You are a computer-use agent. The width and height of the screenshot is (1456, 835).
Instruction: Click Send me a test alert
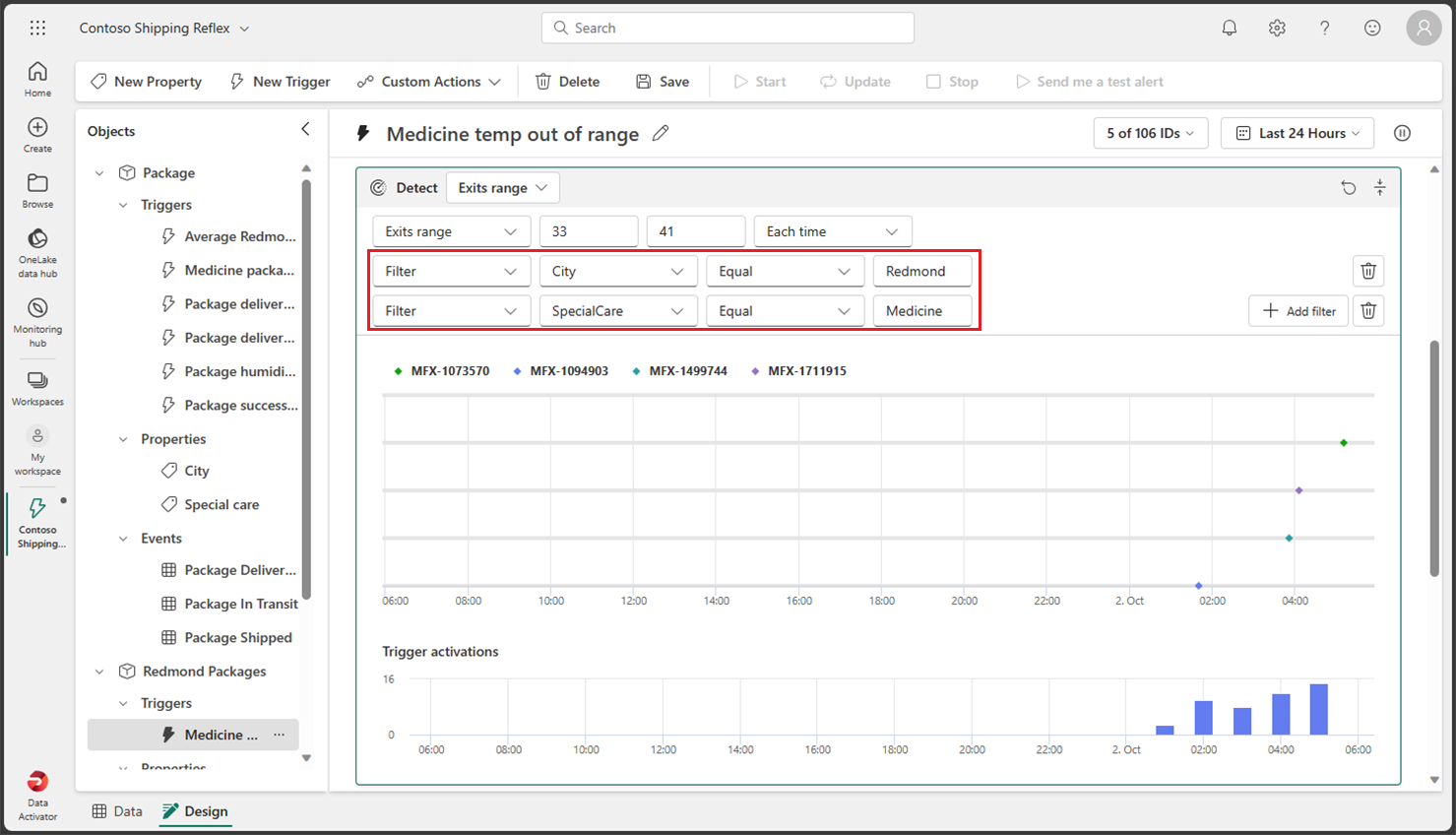click(x=1090, y=82)
